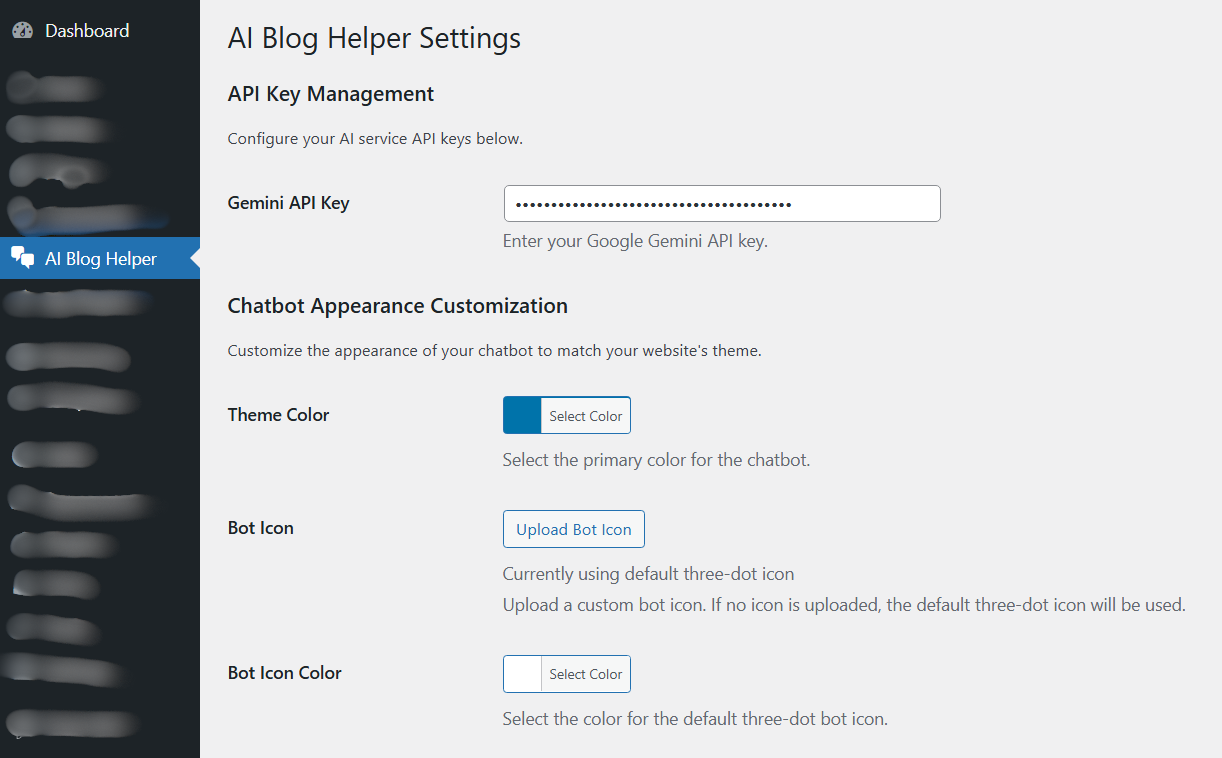This screenshot has width=1222, height=758.
Task: Click the Dashboard speedometer icon
Action: point(22,30)
